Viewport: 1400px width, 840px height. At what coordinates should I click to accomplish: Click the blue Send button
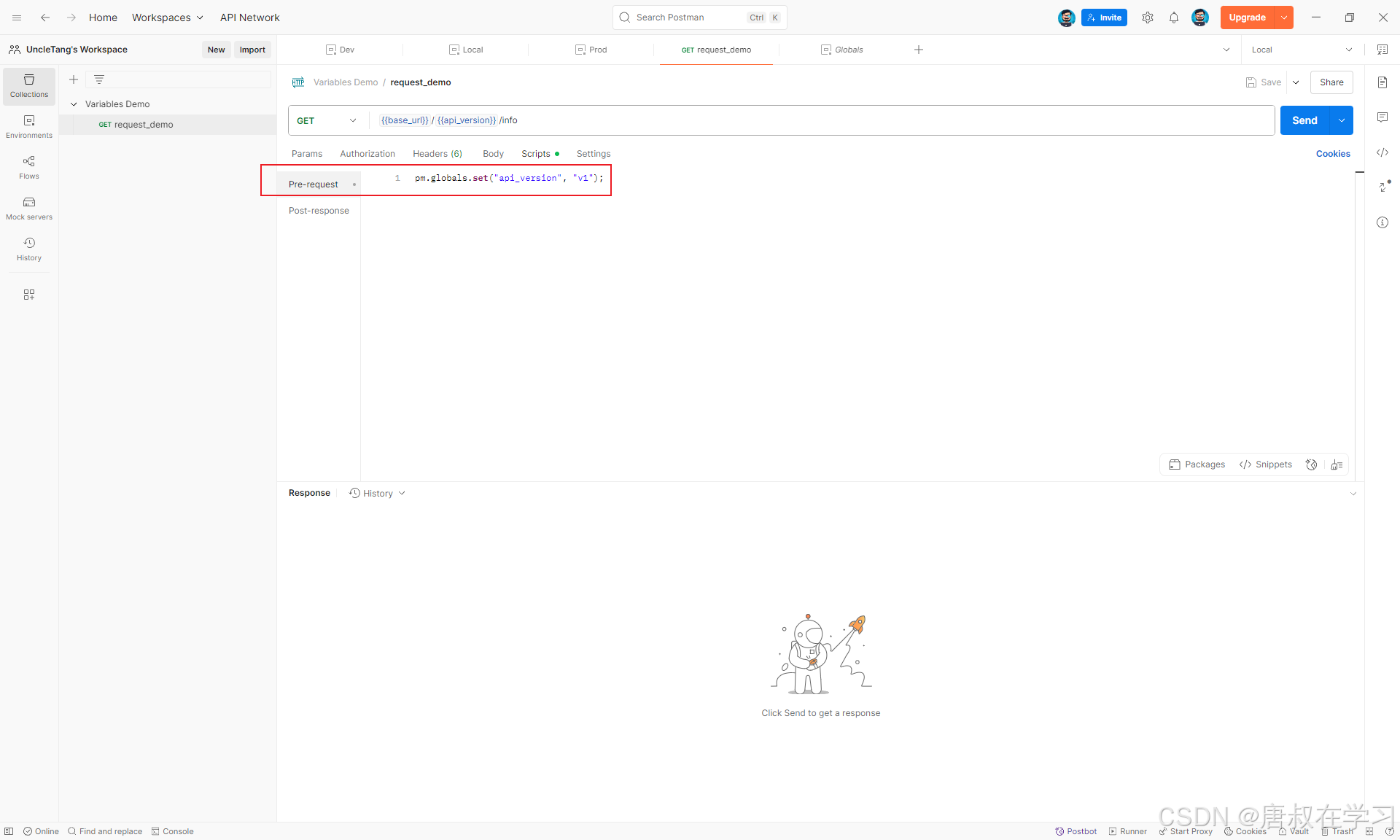1304,120
